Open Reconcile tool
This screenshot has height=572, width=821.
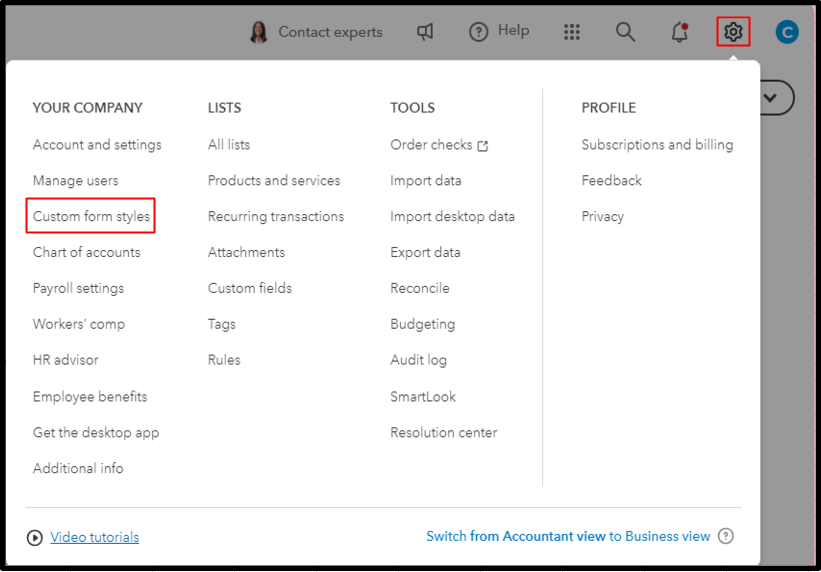pos(420,288)
